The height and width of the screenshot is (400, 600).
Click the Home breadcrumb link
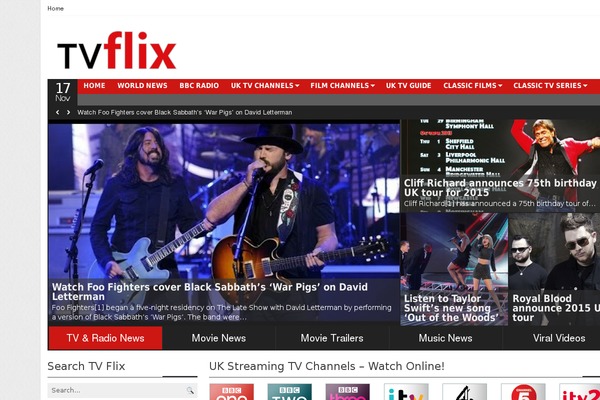coord(55,8)
